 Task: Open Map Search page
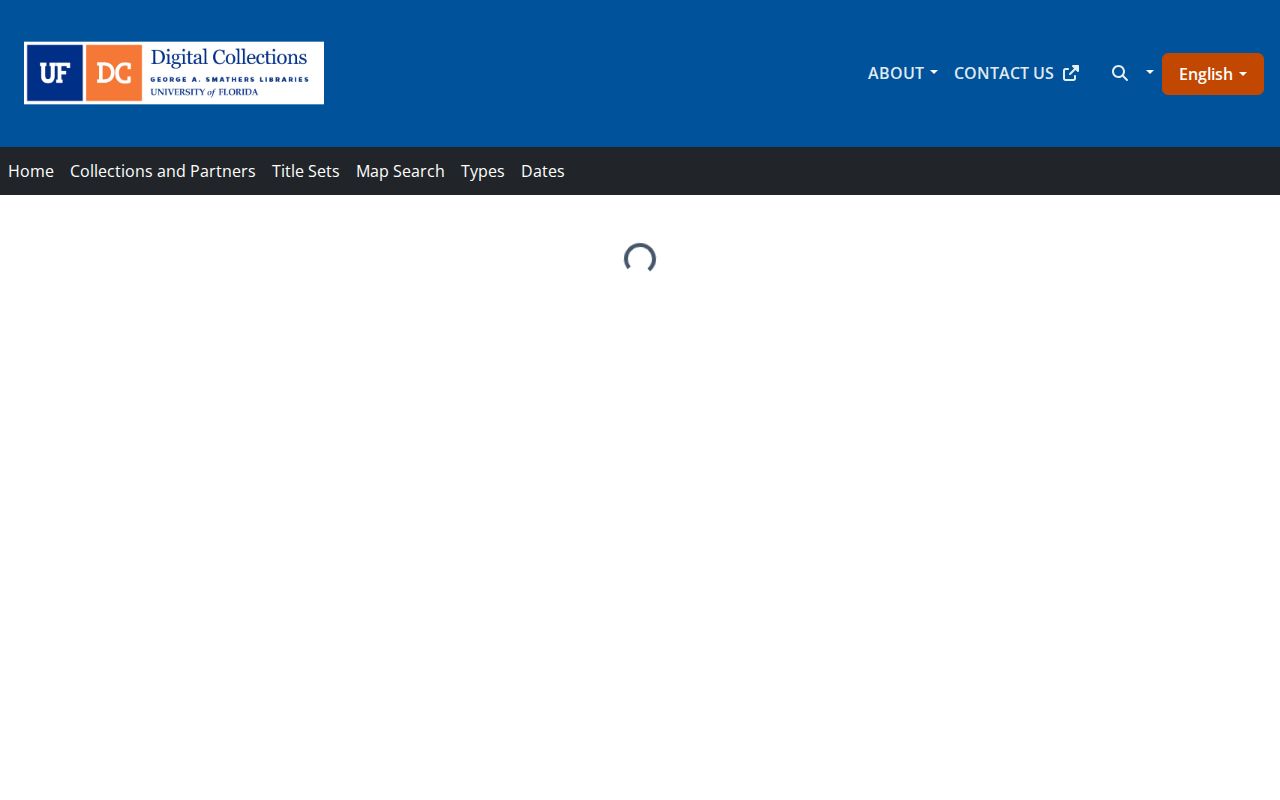pyautogui.click(x=400, y=171)
